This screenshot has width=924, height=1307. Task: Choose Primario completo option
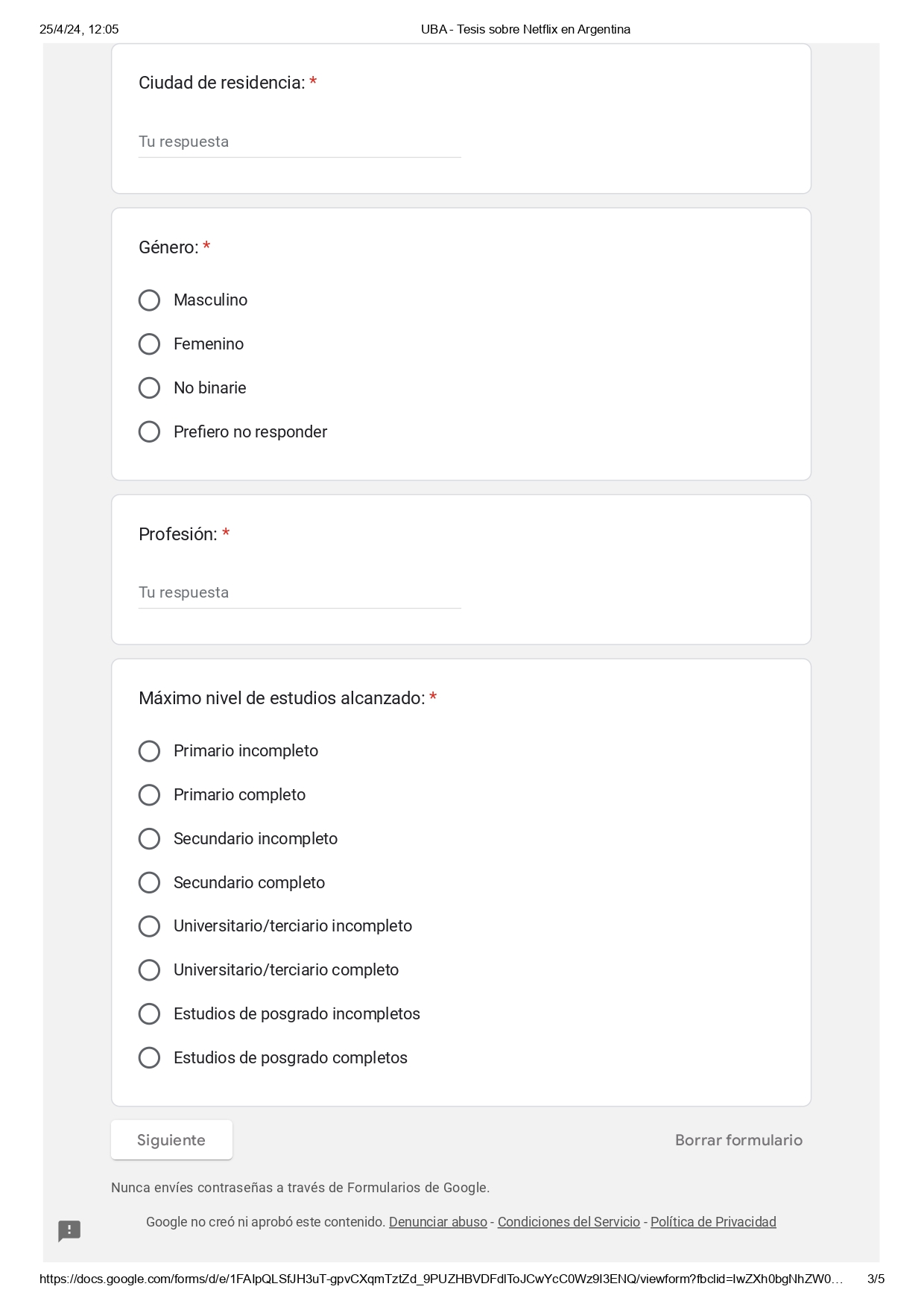click(149, 795)
